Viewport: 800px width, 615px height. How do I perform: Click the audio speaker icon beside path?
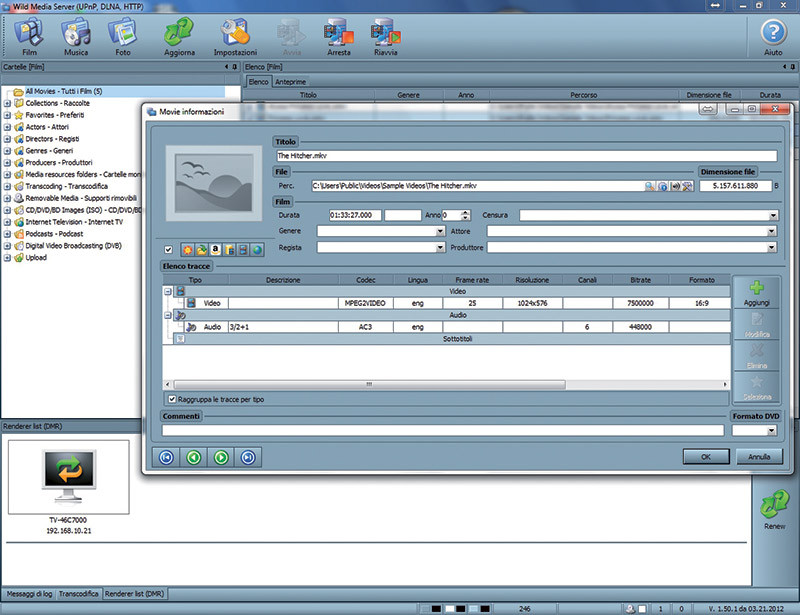pos(675,186)
